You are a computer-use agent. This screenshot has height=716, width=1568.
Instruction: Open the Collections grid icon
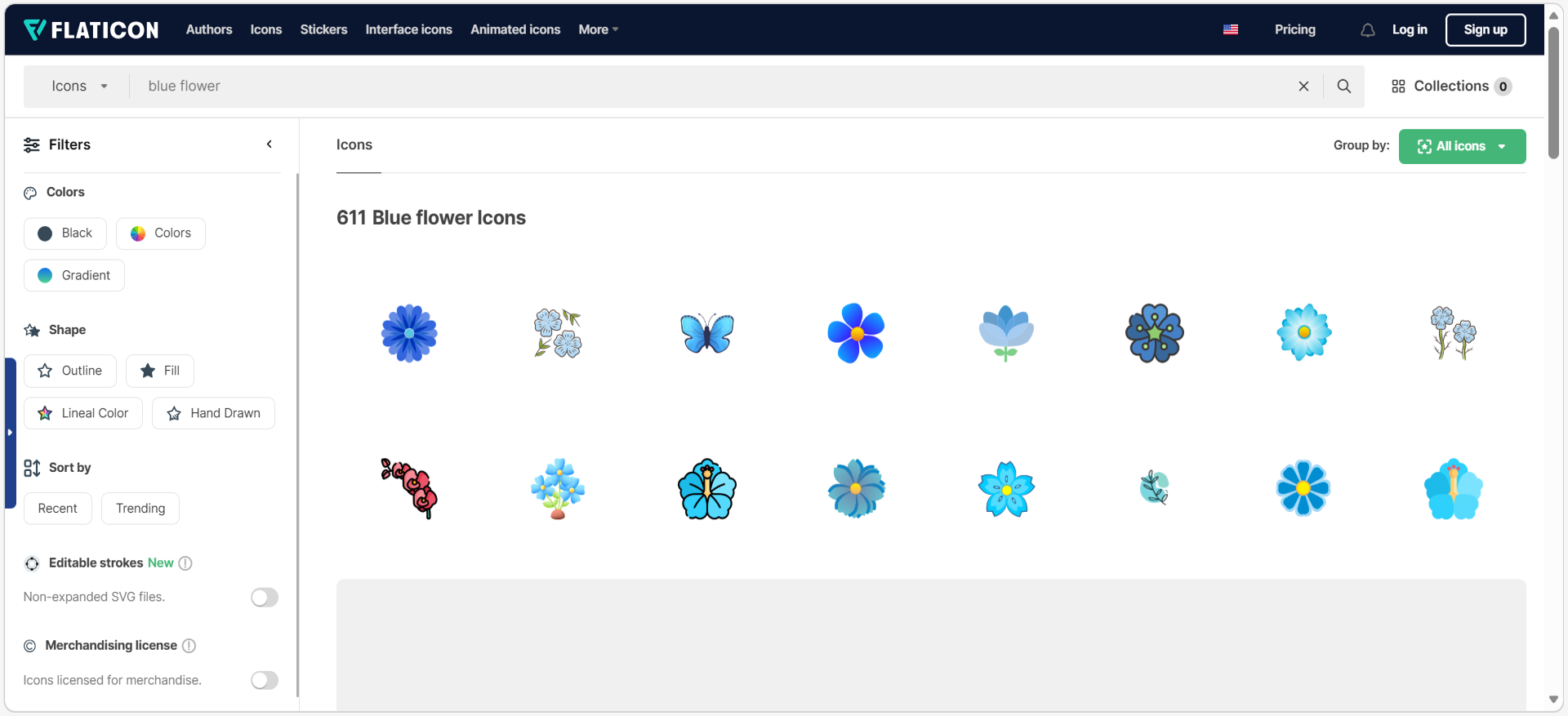pos(1398,87)
